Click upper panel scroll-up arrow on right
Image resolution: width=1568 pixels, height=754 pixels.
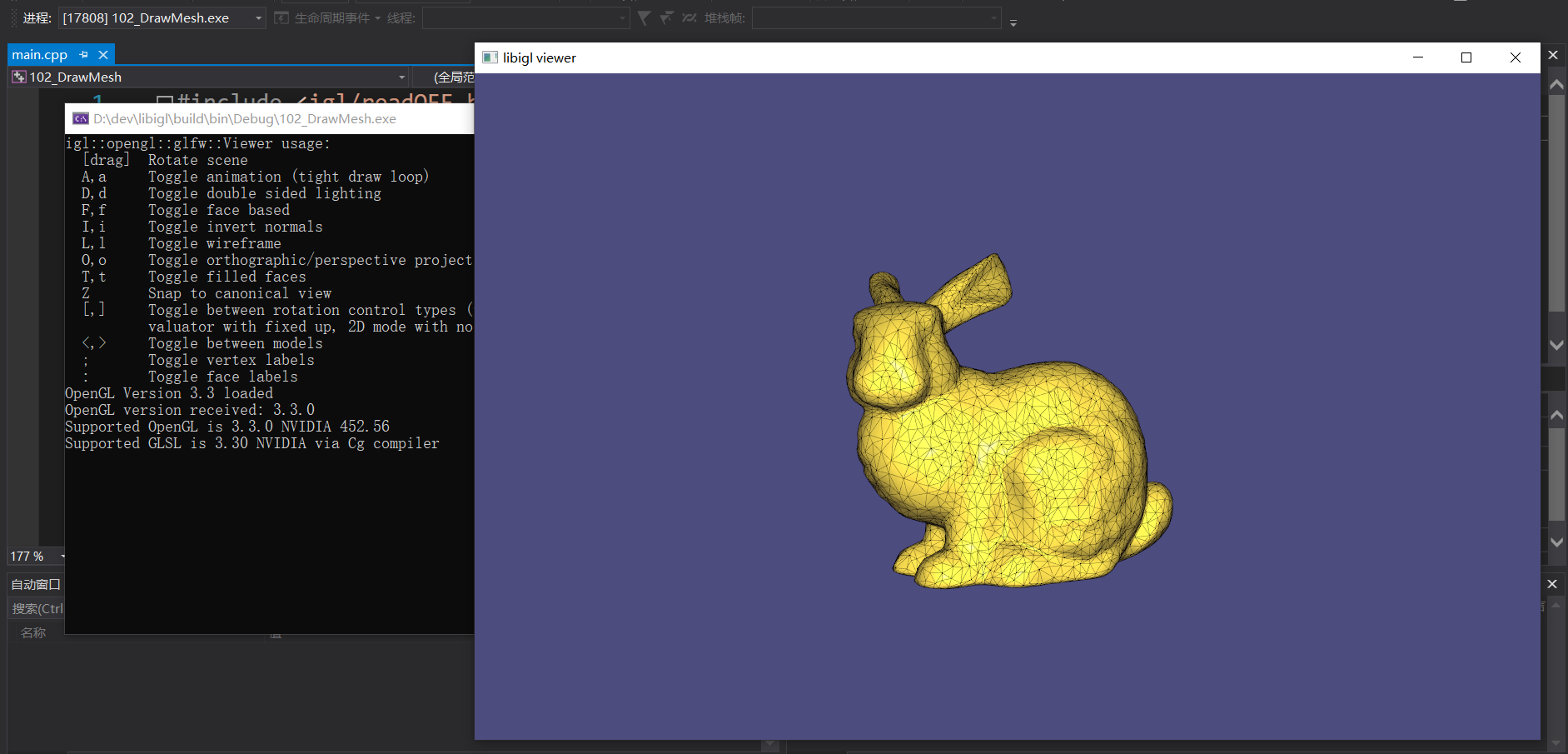click(1556, 83)
